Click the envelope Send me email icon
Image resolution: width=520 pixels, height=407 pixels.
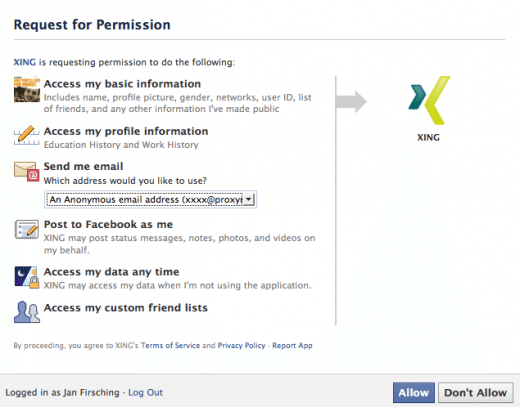(x=27, y=172)
